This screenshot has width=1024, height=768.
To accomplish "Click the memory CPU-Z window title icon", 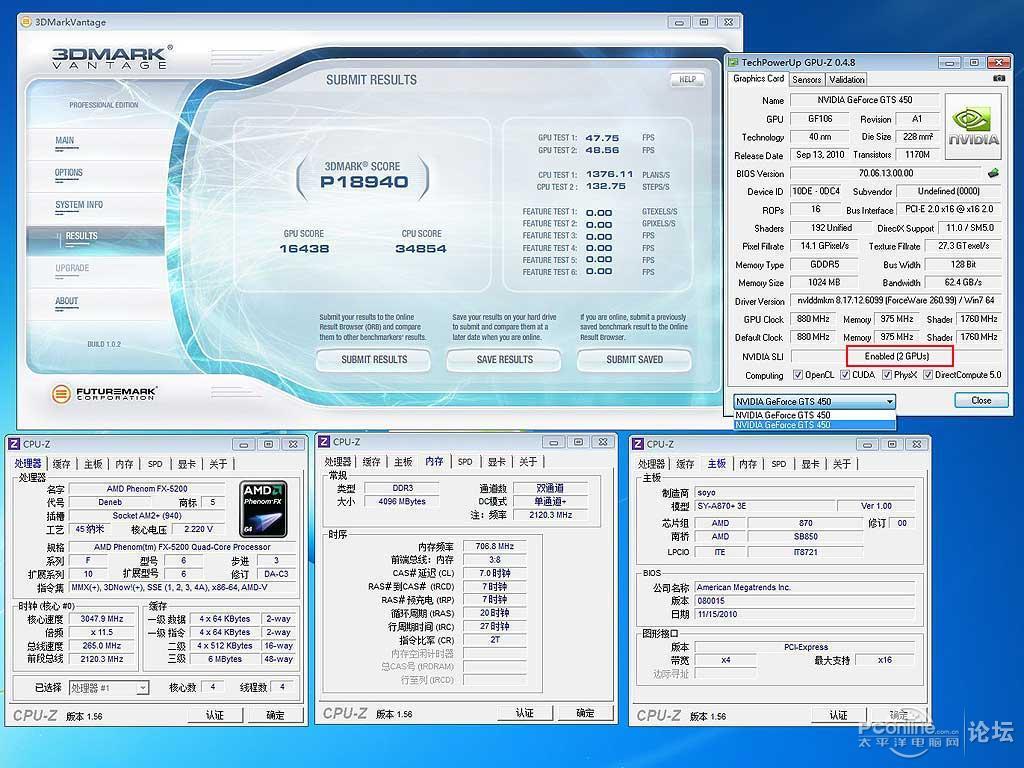I will click(x=324, y=442).
